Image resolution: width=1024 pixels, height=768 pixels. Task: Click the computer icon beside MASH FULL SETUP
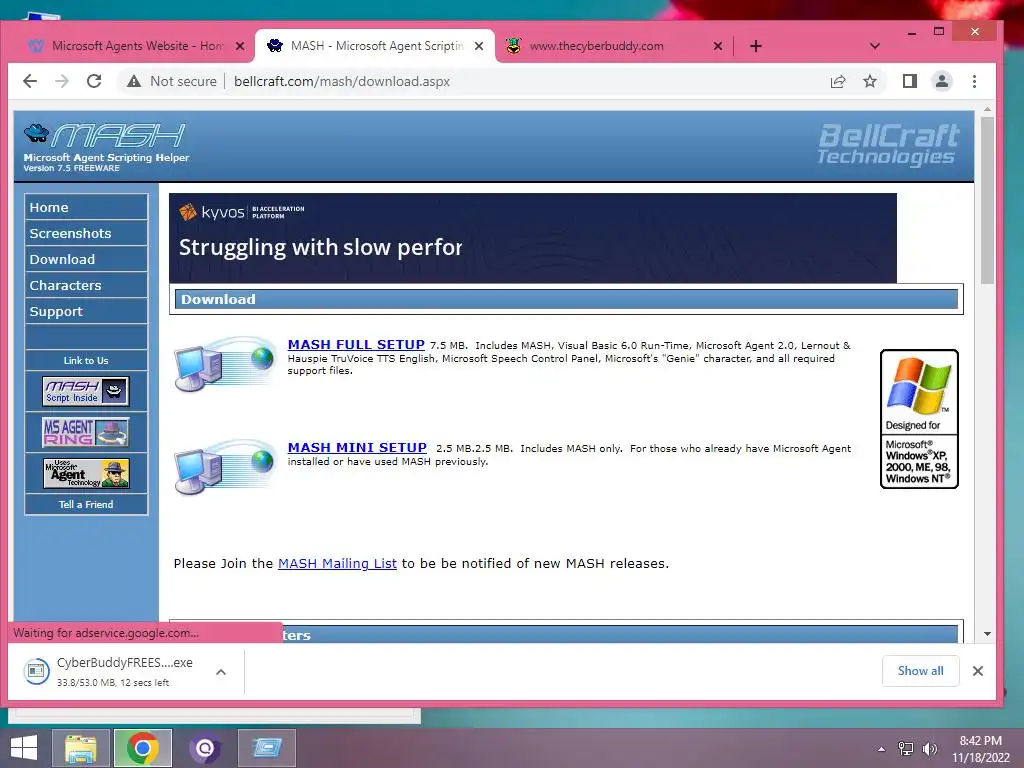tap(225, 364)
